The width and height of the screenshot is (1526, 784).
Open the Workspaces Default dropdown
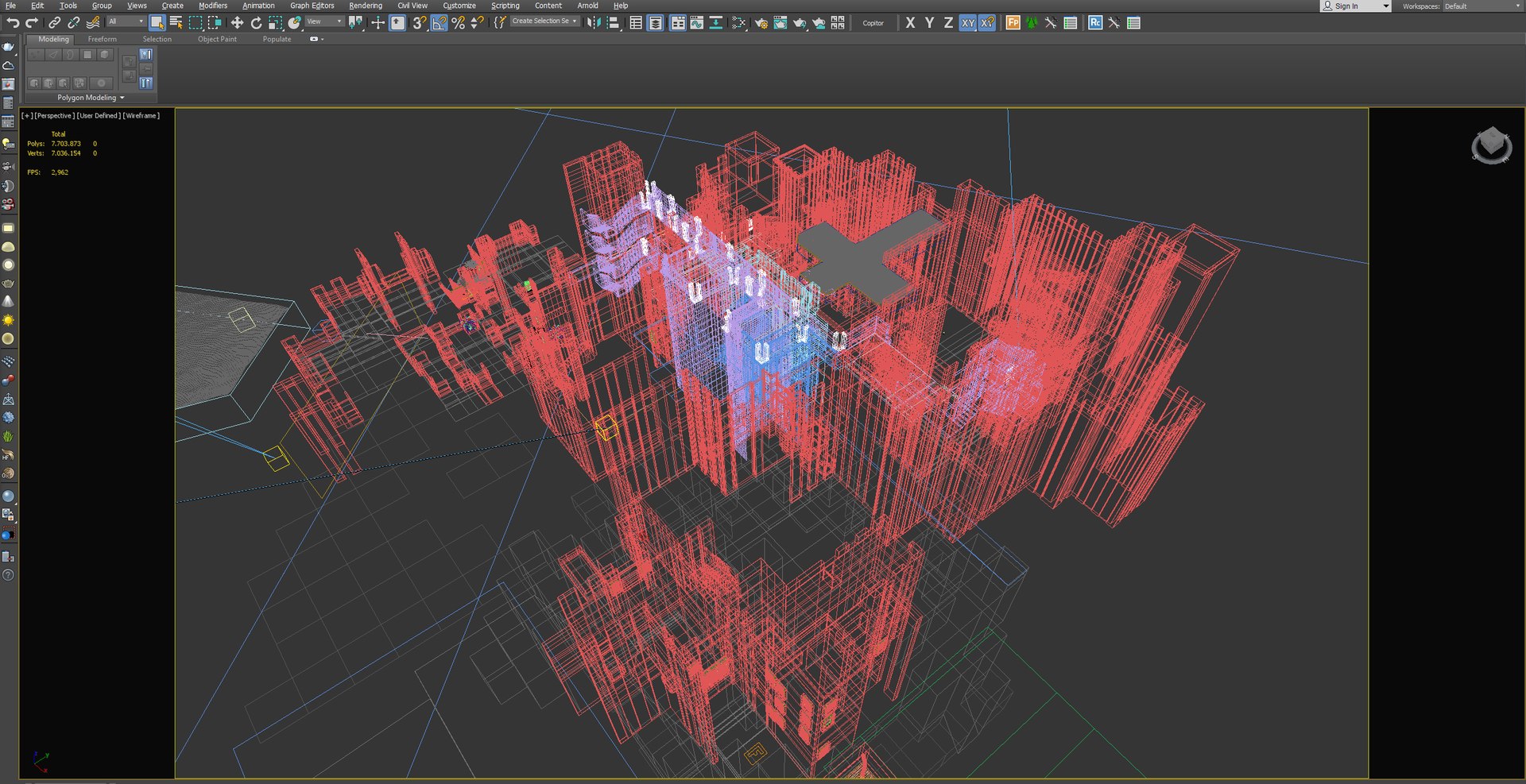(1482, 6)
